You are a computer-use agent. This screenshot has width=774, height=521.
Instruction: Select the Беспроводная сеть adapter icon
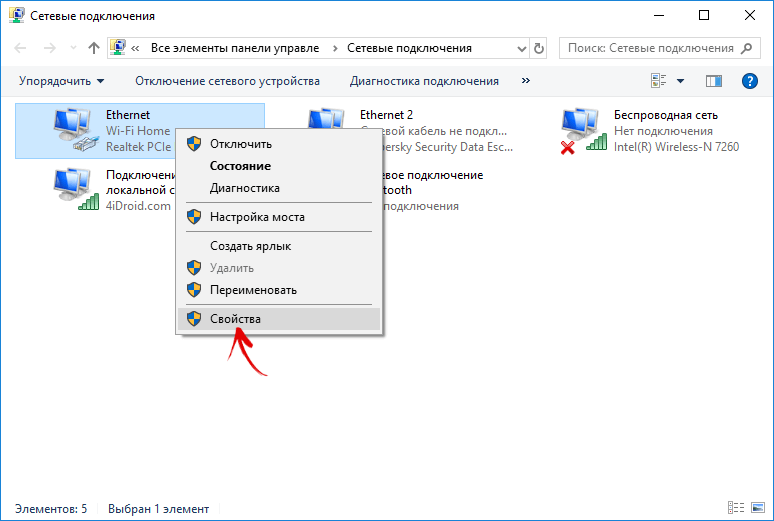(583, 131)
